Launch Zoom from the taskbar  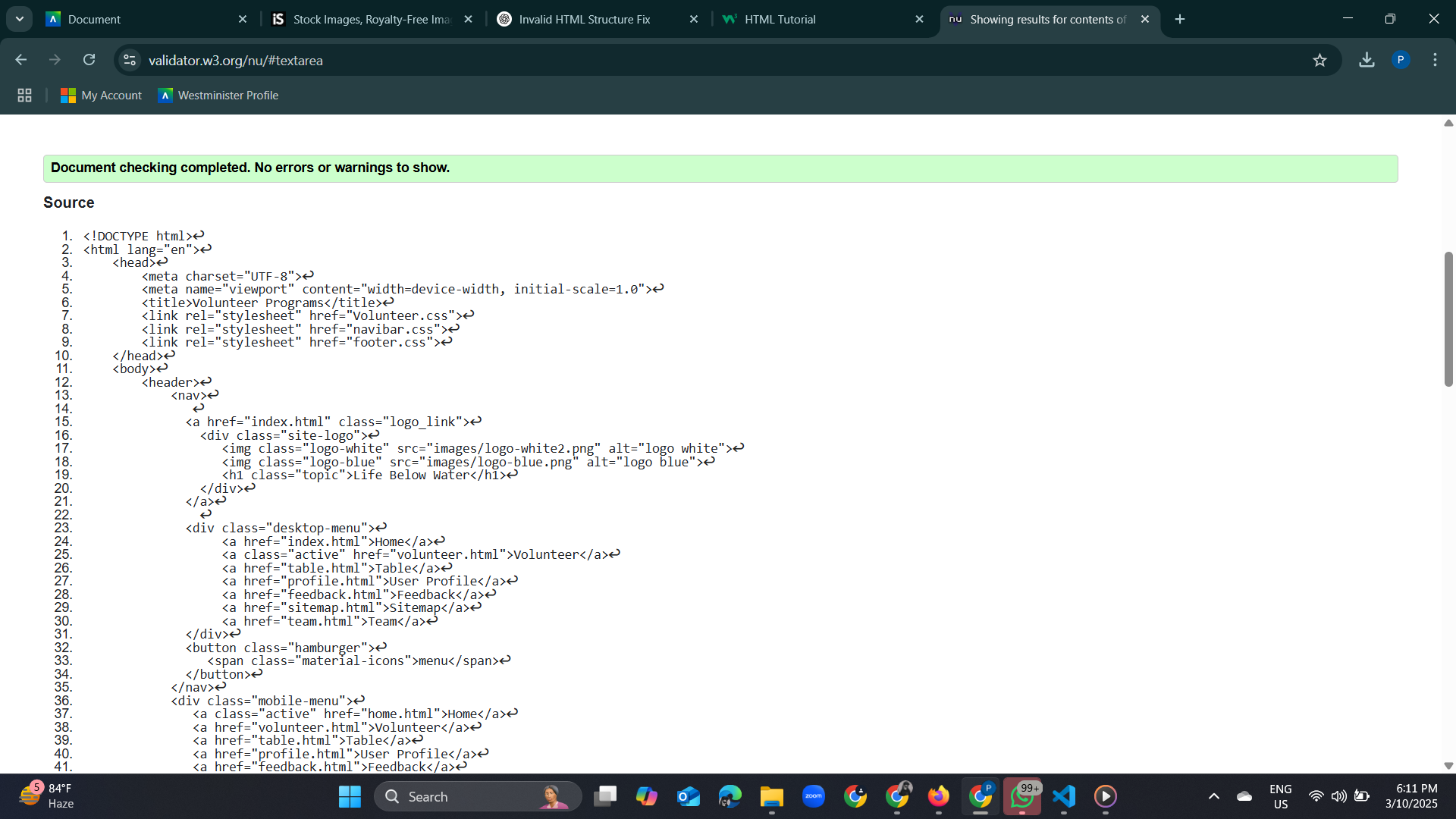814,796
